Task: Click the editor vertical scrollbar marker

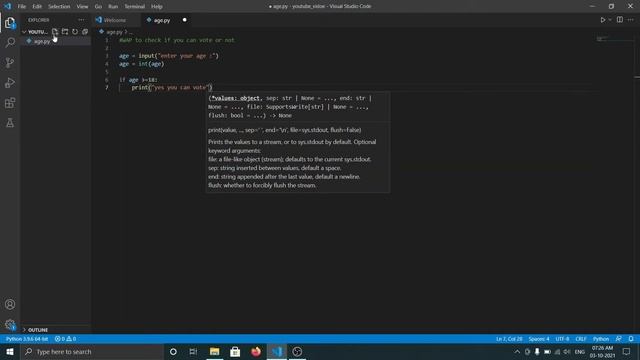Action: [x=637, y=77]
